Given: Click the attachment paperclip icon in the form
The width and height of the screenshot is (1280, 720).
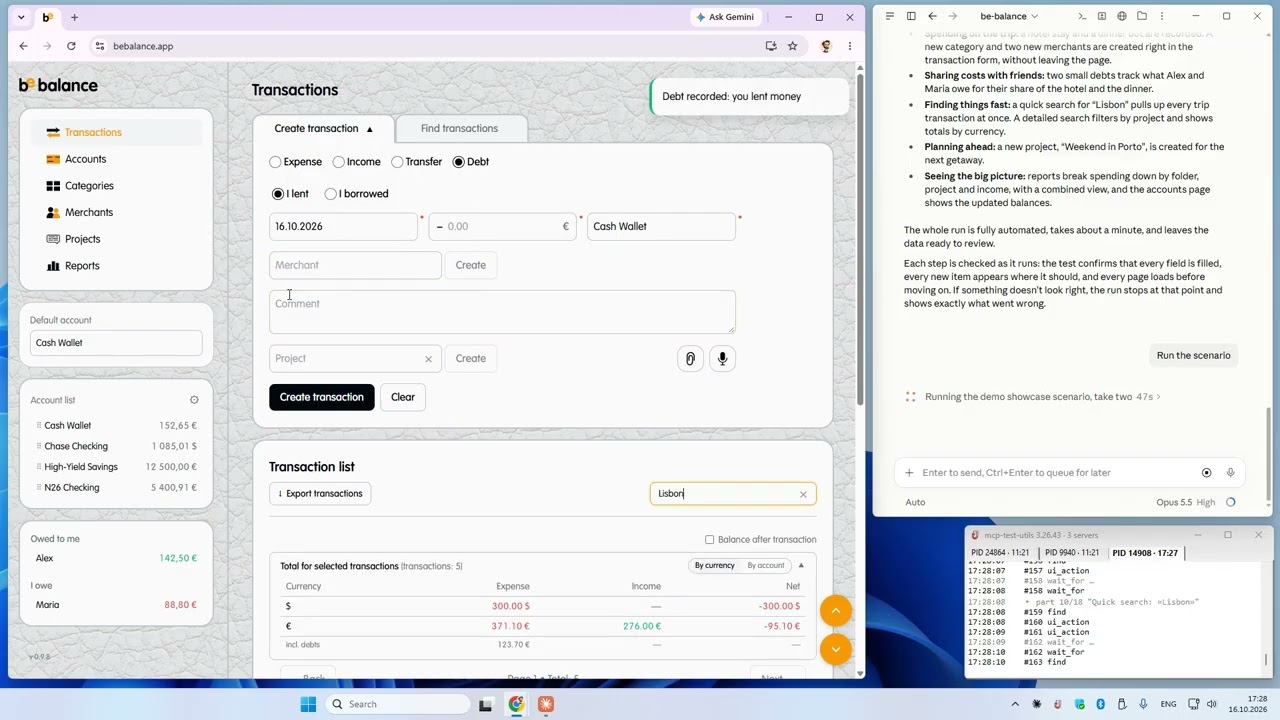Looking at the screenshot, I should click(690, 358).
